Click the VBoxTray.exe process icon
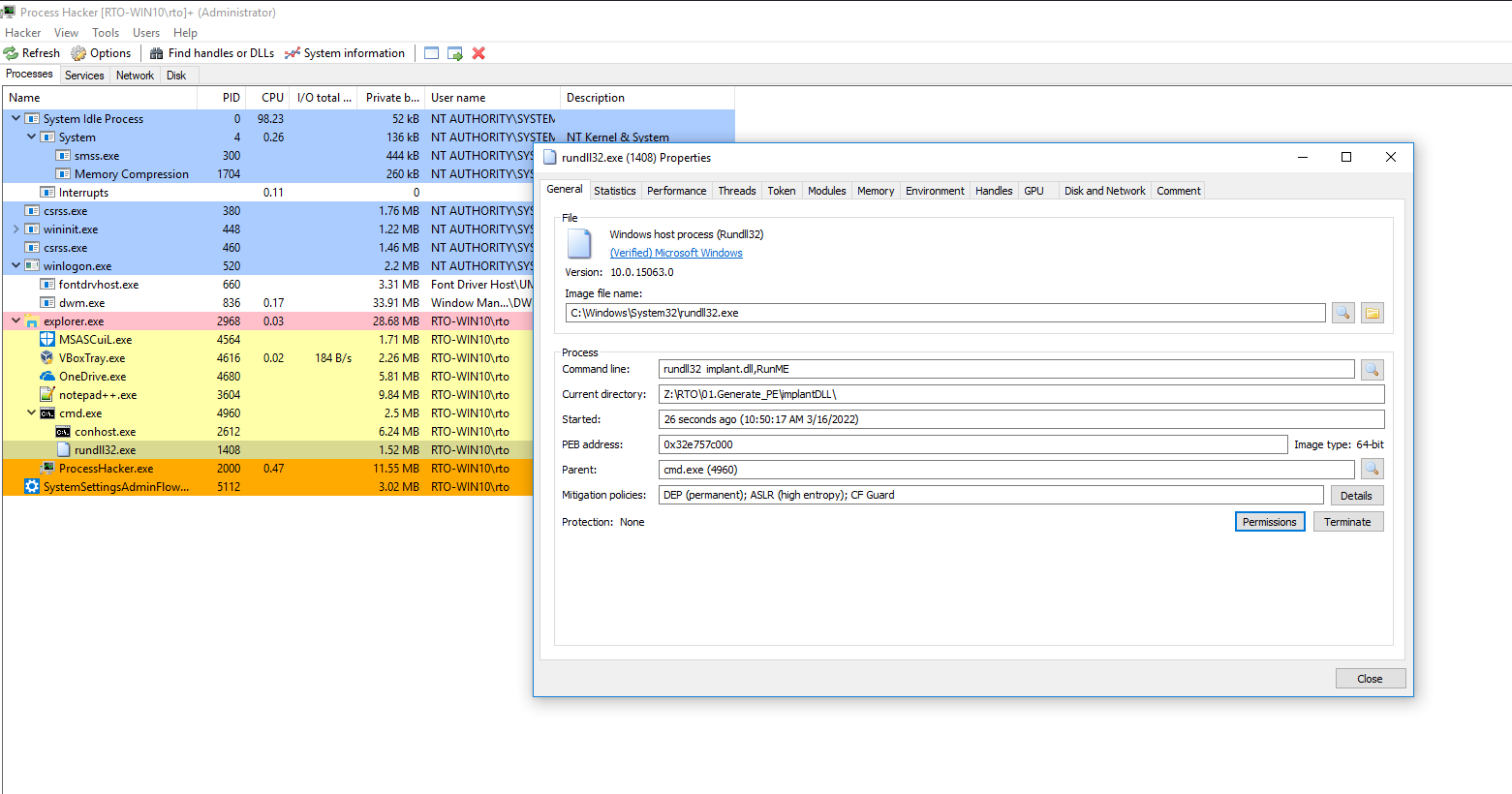The image size is (1512, 794). point(47,358)
